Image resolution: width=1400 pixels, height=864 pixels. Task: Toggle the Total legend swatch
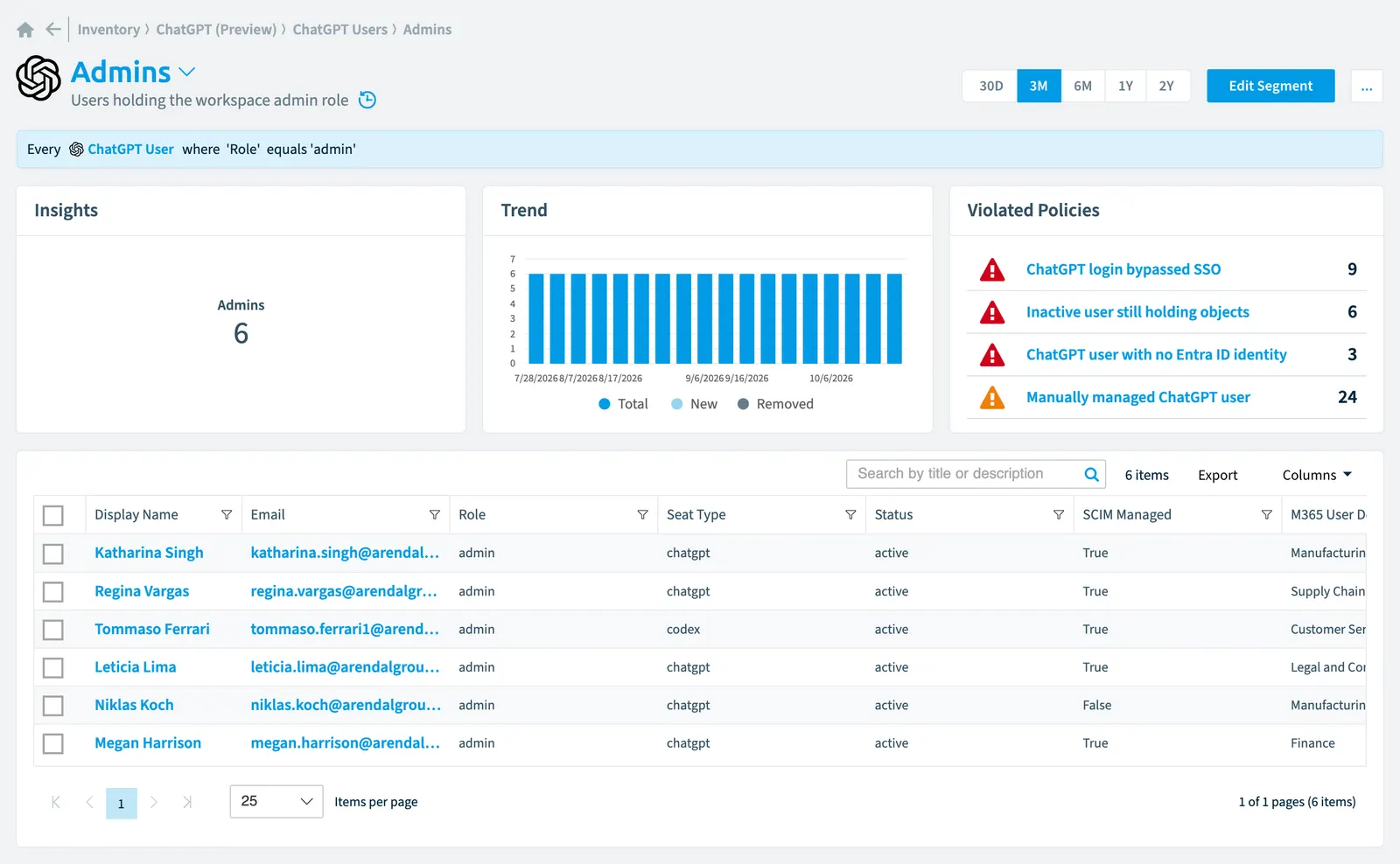pyautogui.click(x=605, y=404)
